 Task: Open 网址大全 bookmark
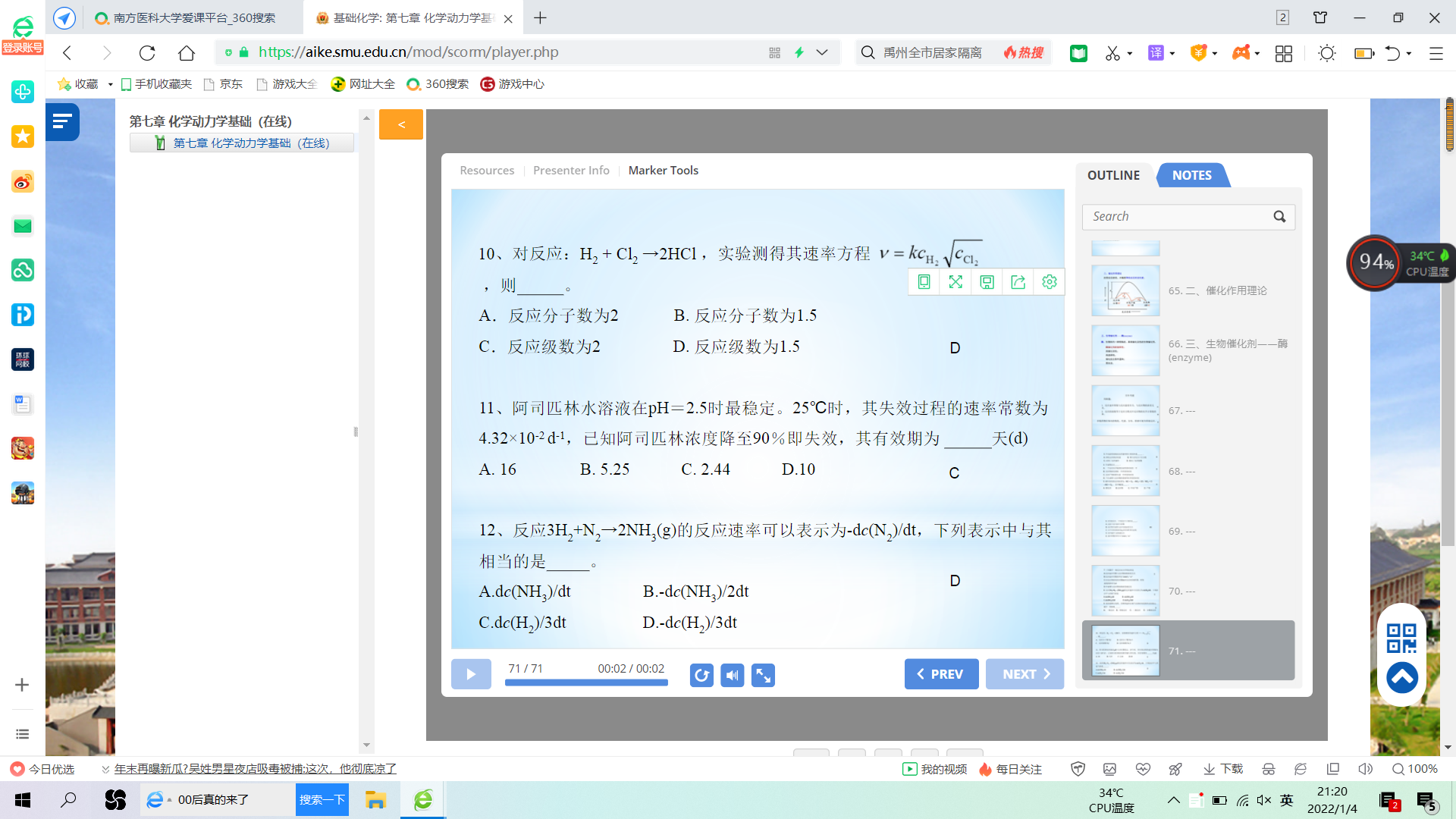363,84
